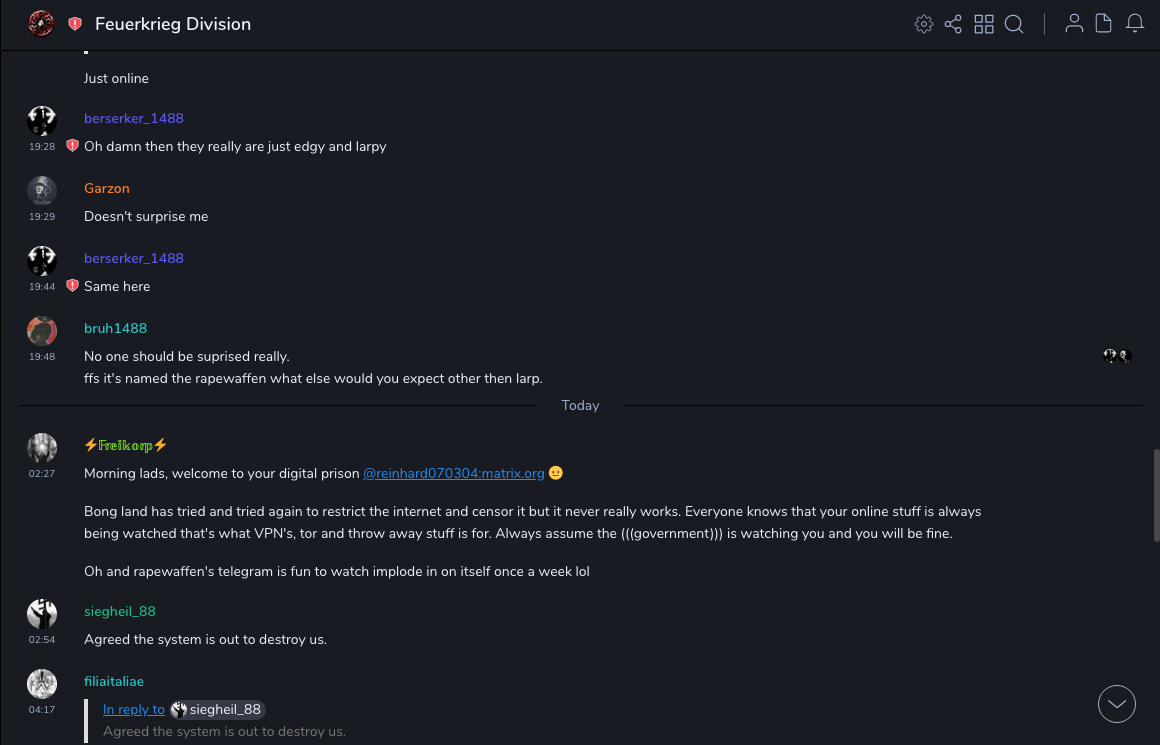Click warning shield next to "Same here"
This screenshot has width=1160, height=745.
[x=72, y=286]
